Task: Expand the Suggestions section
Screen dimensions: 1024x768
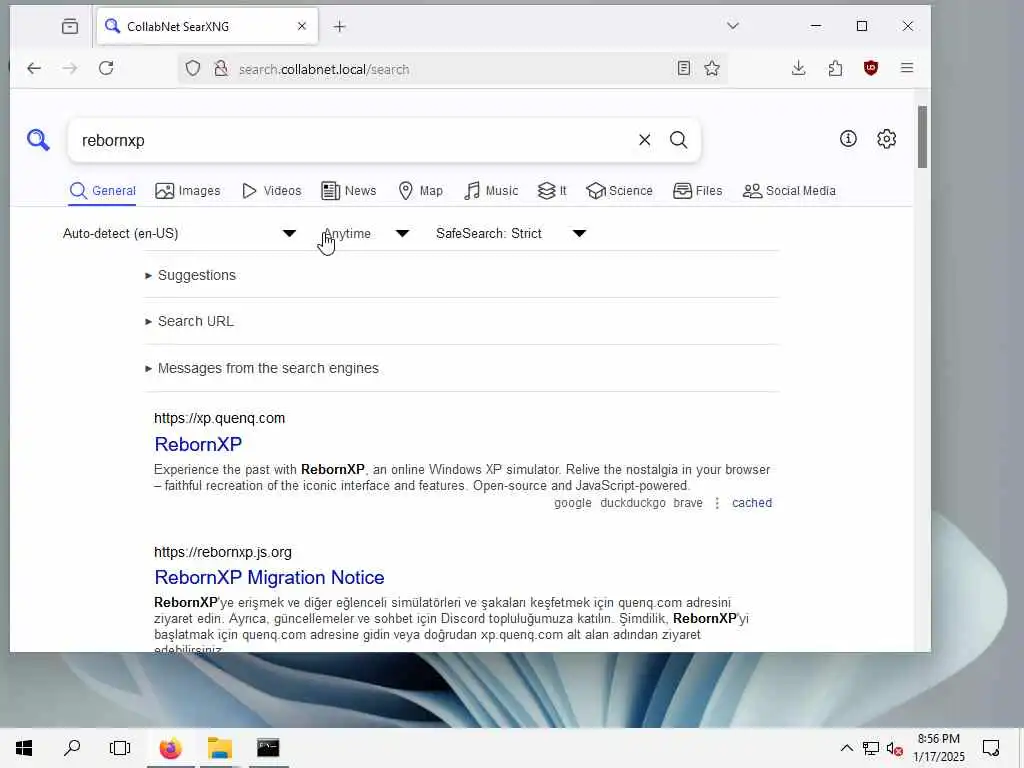Action: click(190, 275)
